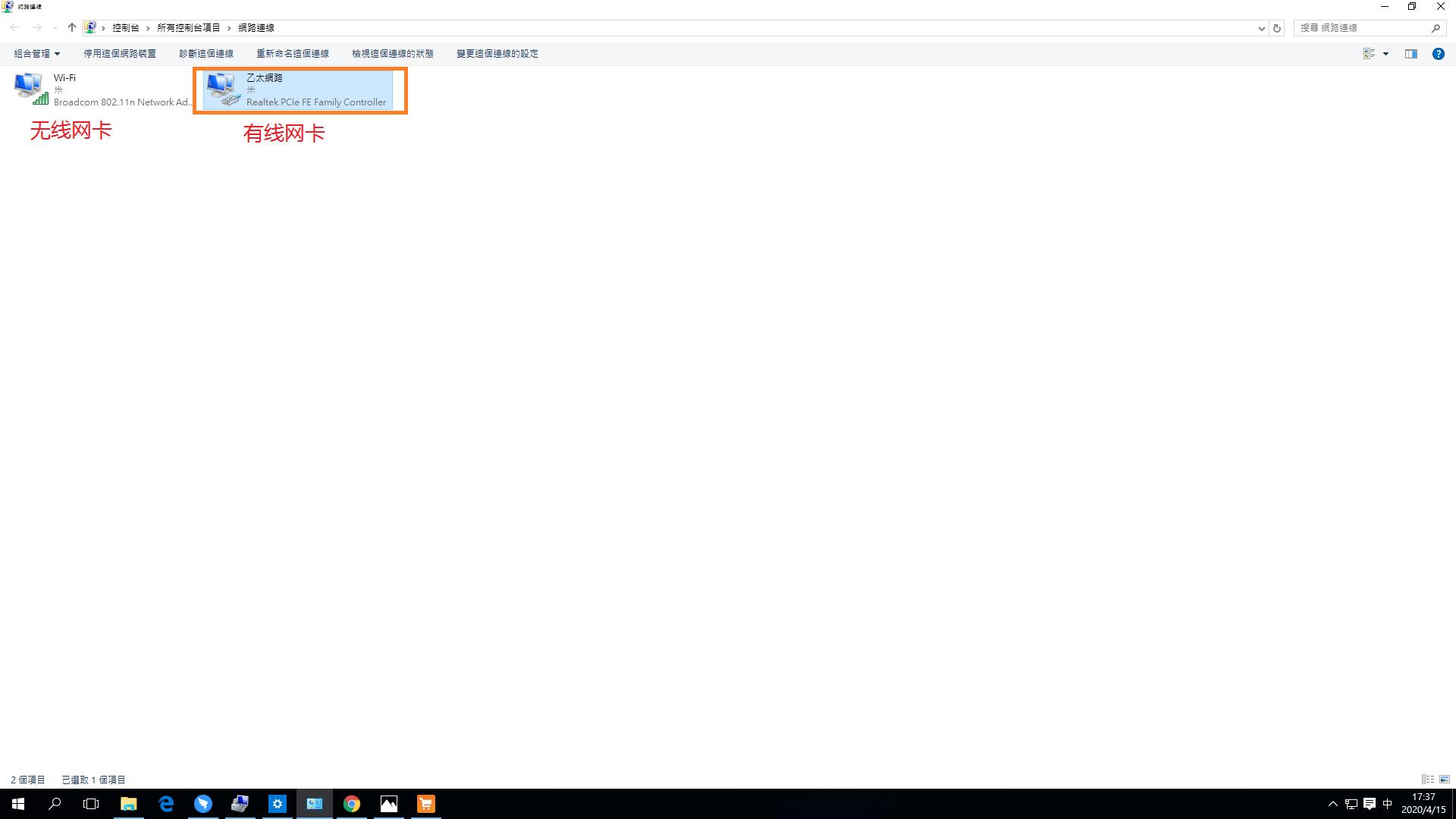Click 診斷這個連線 toolbar command

click(x=206, y=54)
